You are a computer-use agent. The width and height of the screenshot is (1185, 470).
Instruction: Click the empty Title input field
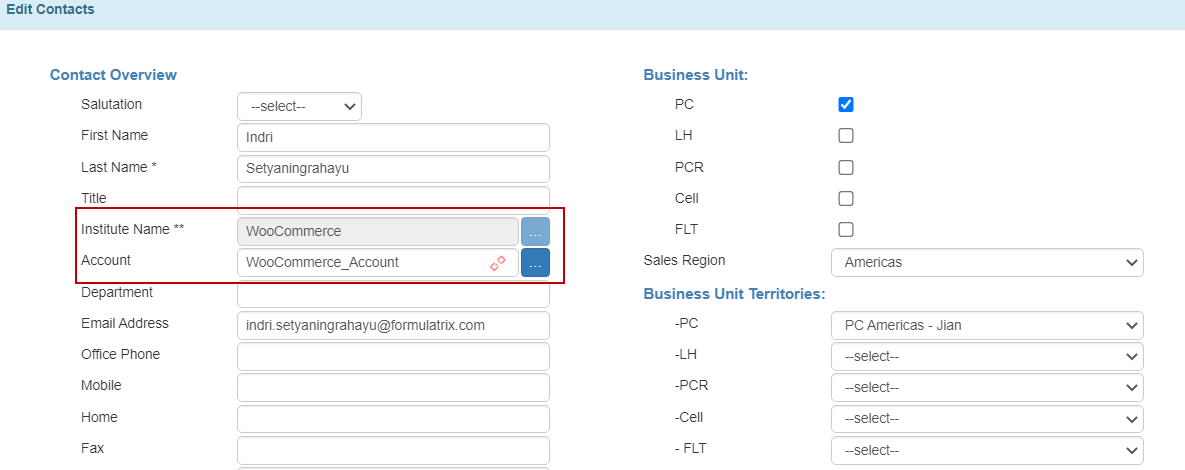(393, 199)
